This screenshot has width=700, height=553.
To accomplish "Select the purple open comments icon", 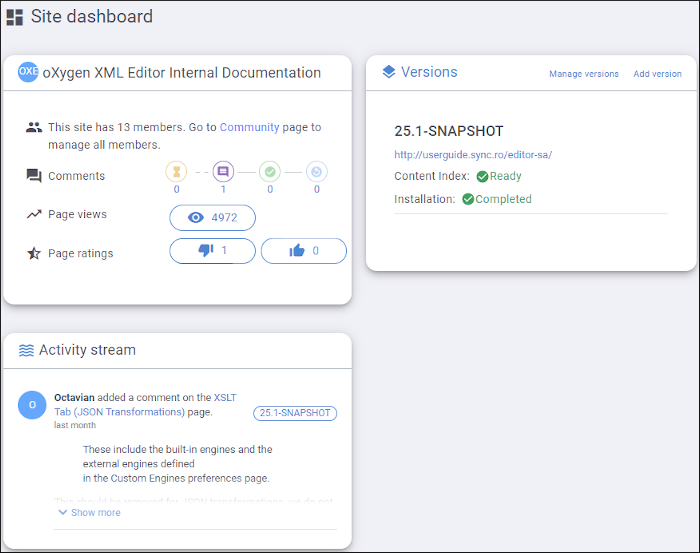I will 223,172.
